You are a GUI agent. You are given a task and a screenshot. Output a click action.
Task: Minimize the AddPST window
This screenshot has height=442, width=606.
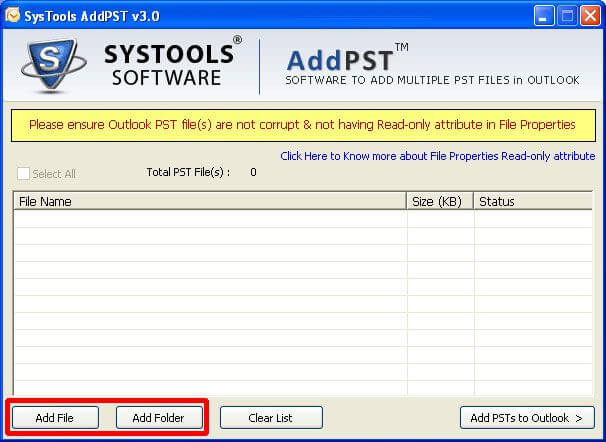tap(544, 16)
